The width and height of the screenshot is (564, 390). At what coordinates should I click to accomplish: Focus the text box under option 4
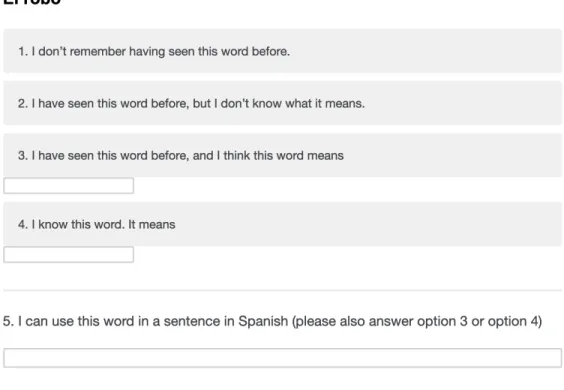click(x=69, y=255)
